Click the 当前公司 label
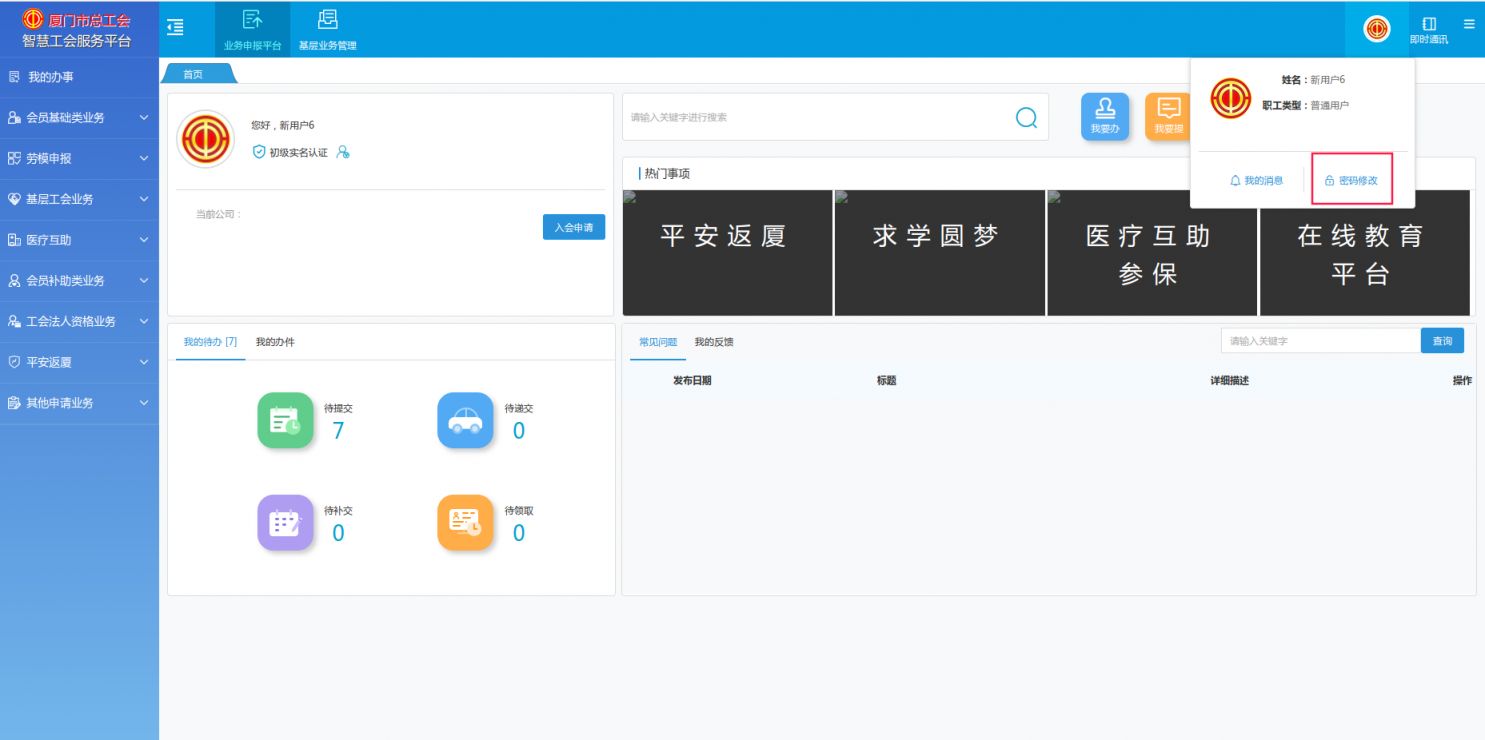The width and height of the screenshot is (1485, 740). point(219,214)
